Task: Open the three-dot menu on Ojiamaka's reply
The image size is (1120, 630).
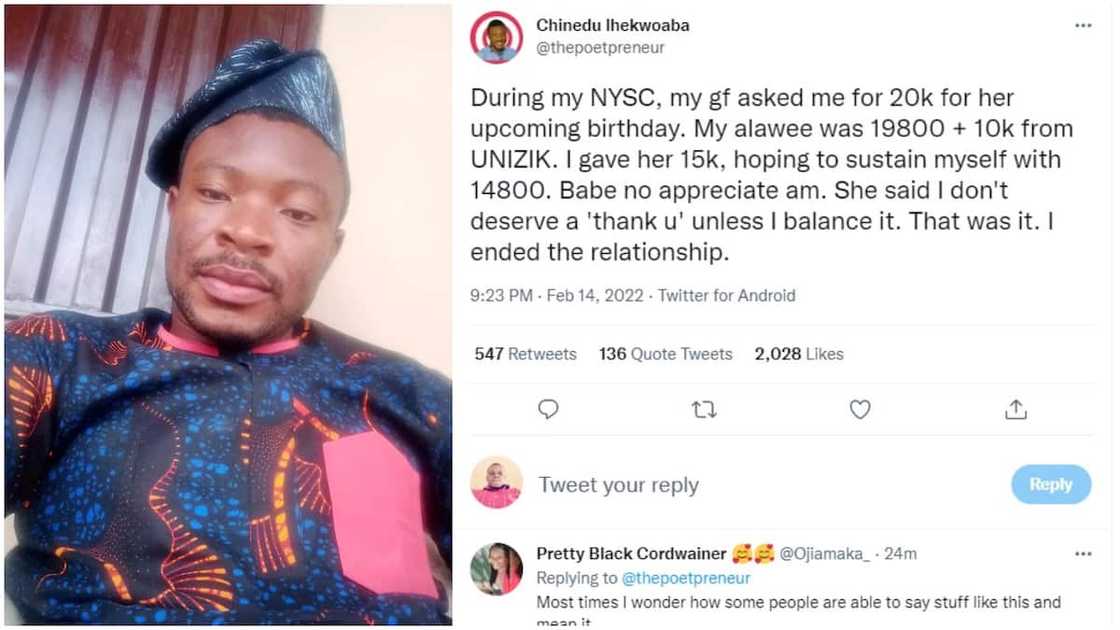Action: coord(1081,552)
